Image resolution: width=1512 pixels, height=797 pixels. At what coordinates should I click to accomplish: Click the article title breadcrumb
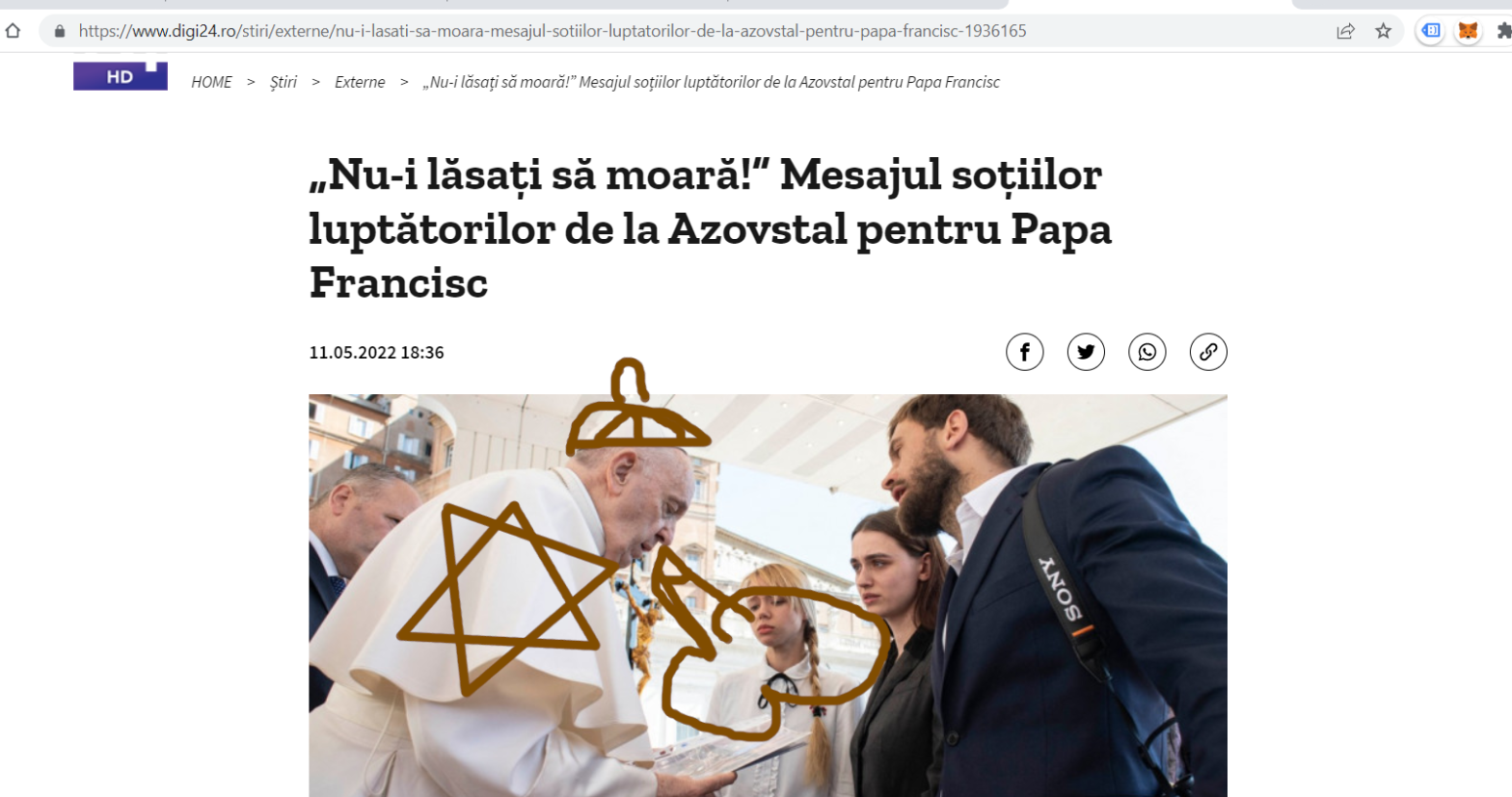[x=711, y=82]
